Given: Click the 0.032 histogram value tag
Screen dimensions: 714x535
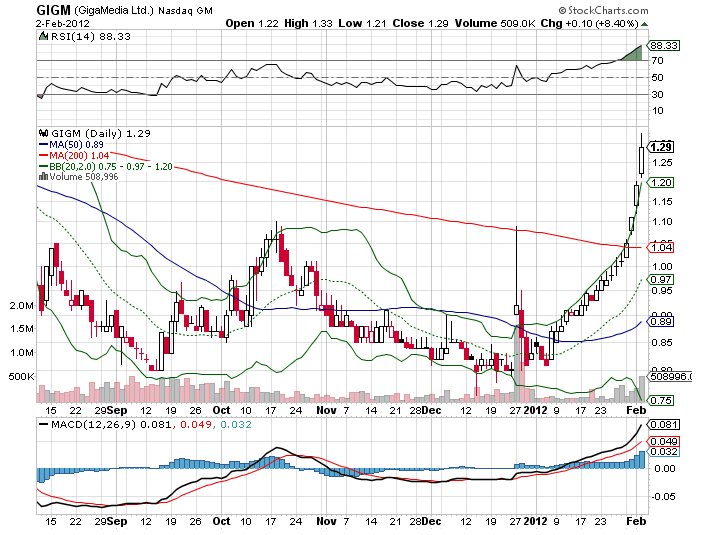Looking at the screenshot, I should (663, 452).
